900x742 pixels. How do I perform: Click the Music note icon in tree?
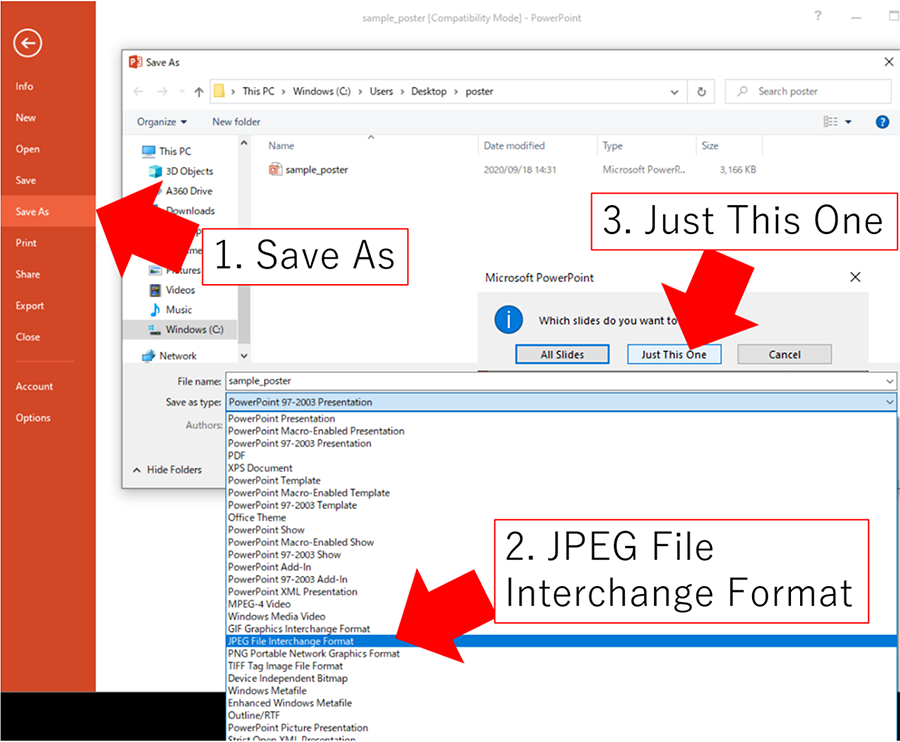[155, 310]
